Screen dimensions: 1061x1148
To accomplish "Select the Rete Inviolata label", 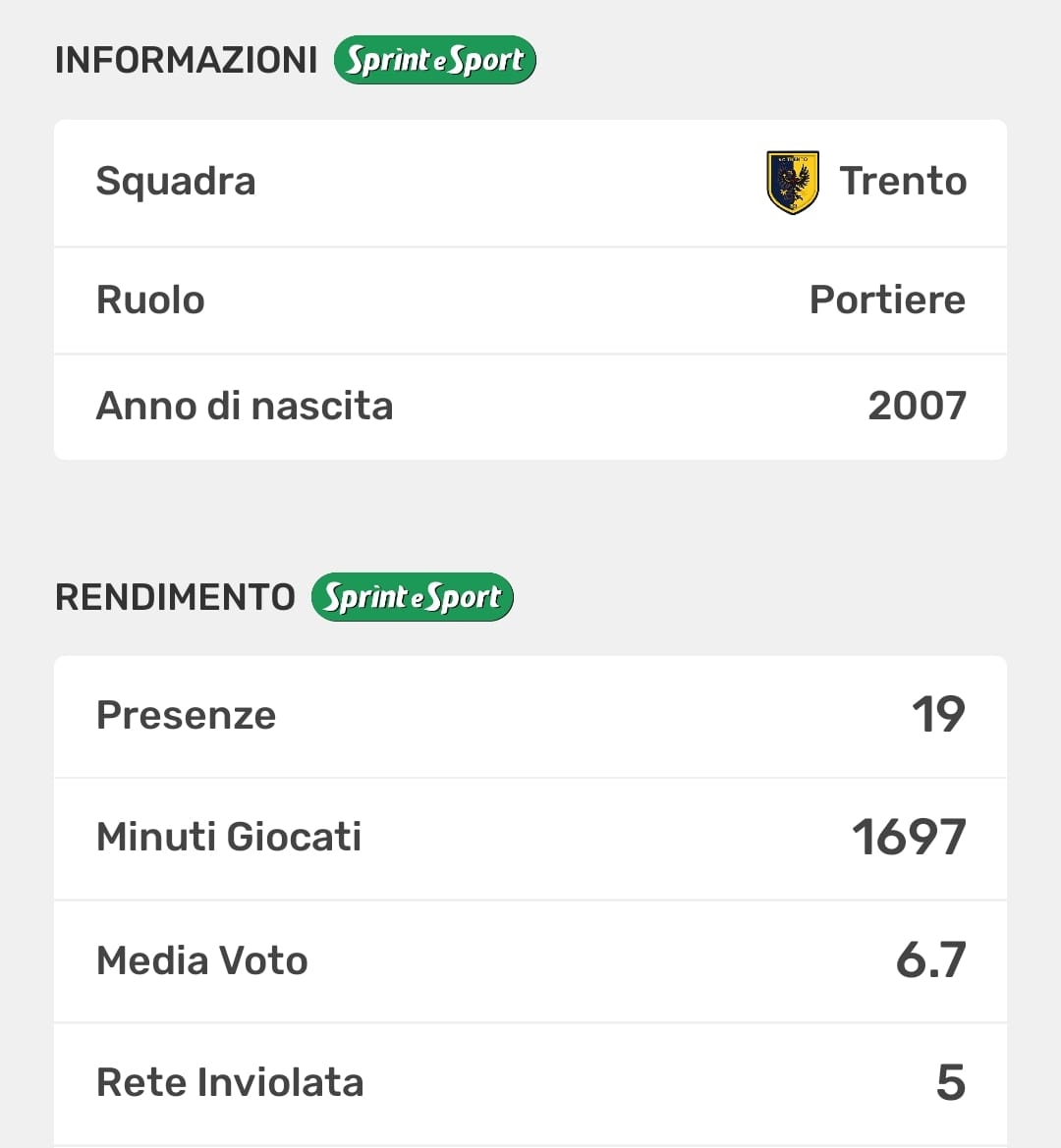I will tap(230, 1082).
